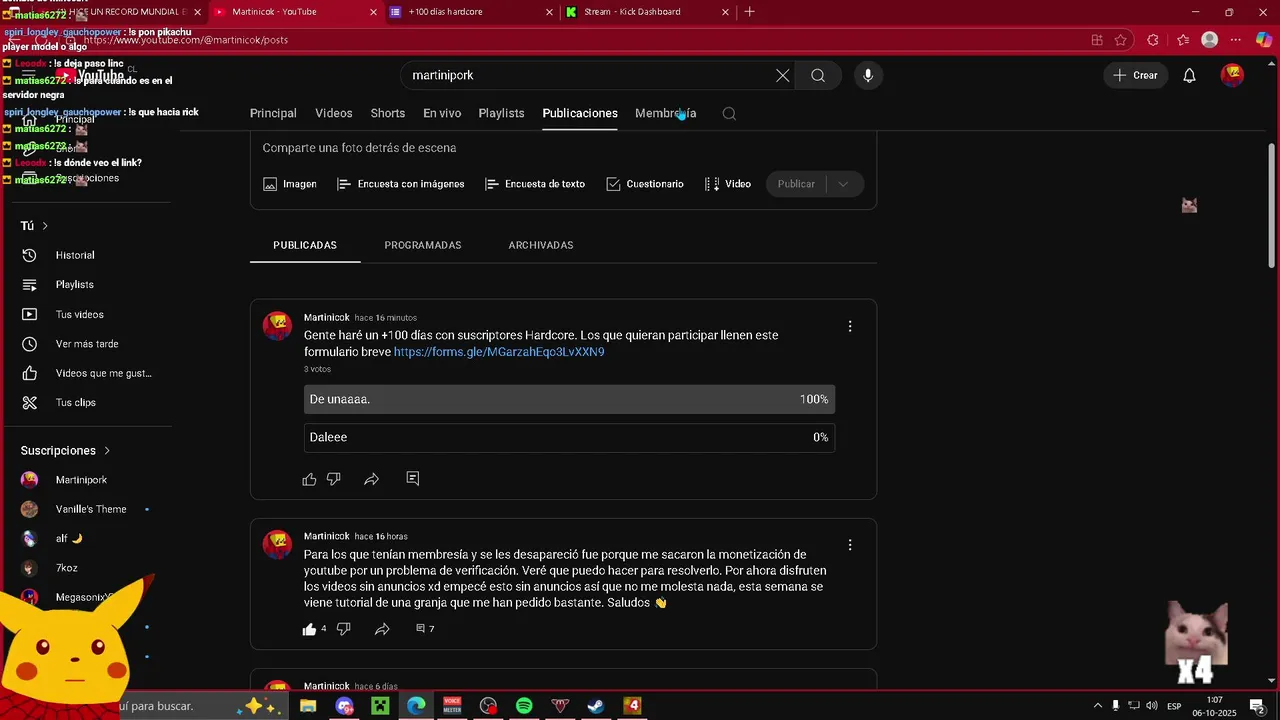Open the YouTube account avatar menu

coord(1232,75)
